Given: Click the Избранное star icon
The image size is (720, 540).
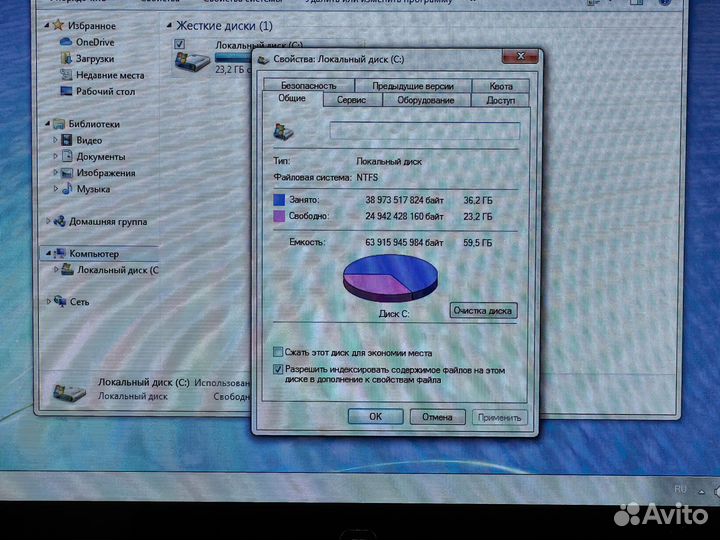Looking at the screenshot, I should [58, 25].
